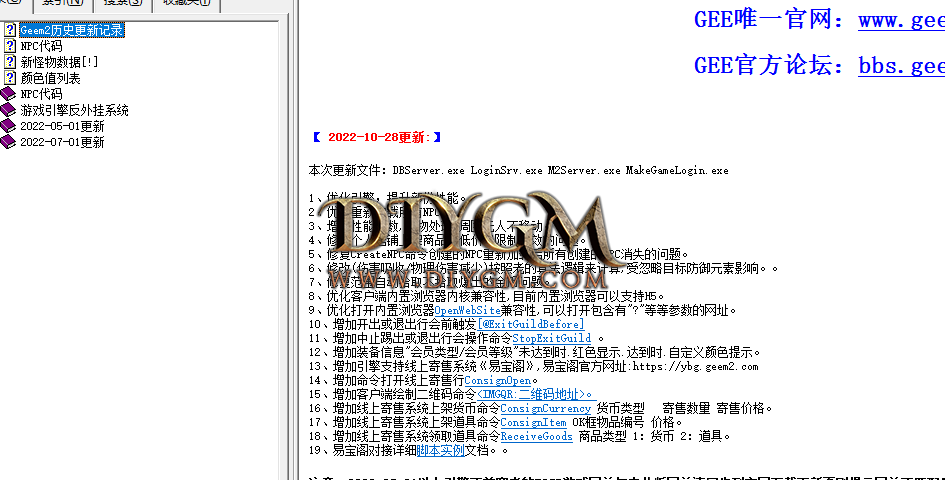Click item 6 about 伤害吸收/物理伤害减少
945x480 pixels.
click(x=543, y=268)
